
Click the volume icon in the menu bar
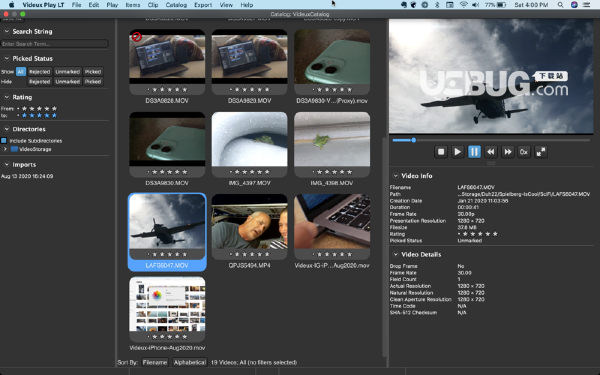476,5
